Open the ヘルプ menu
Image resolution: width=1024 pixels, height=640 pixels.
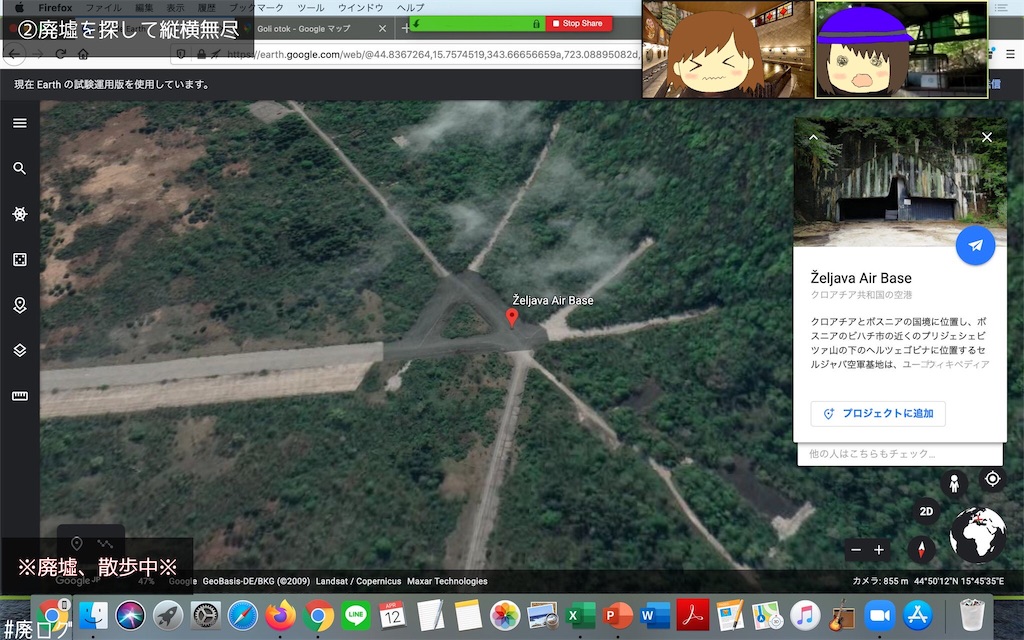[x=410, y=8]
